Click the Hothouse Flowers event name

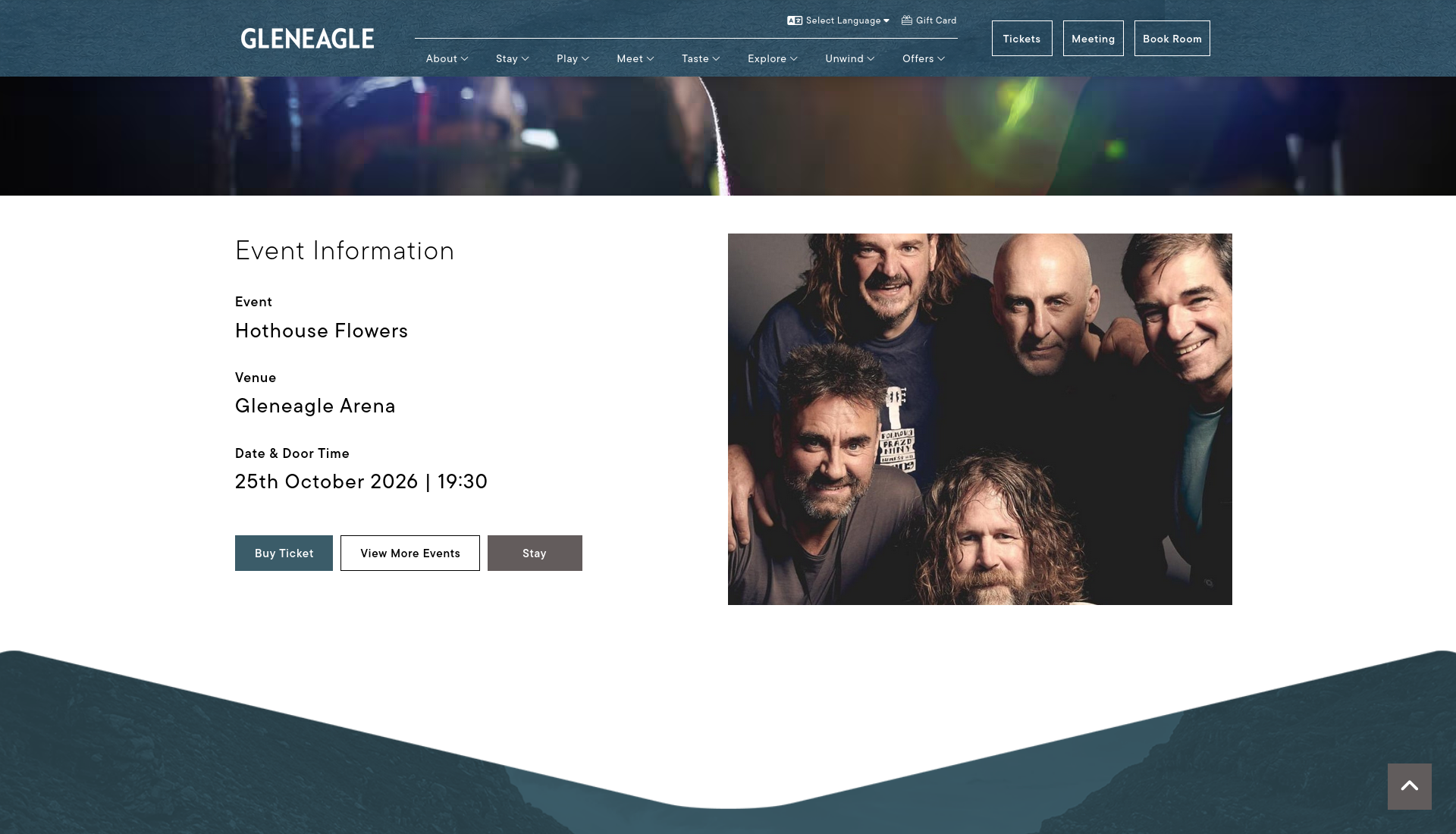point(322,331)
